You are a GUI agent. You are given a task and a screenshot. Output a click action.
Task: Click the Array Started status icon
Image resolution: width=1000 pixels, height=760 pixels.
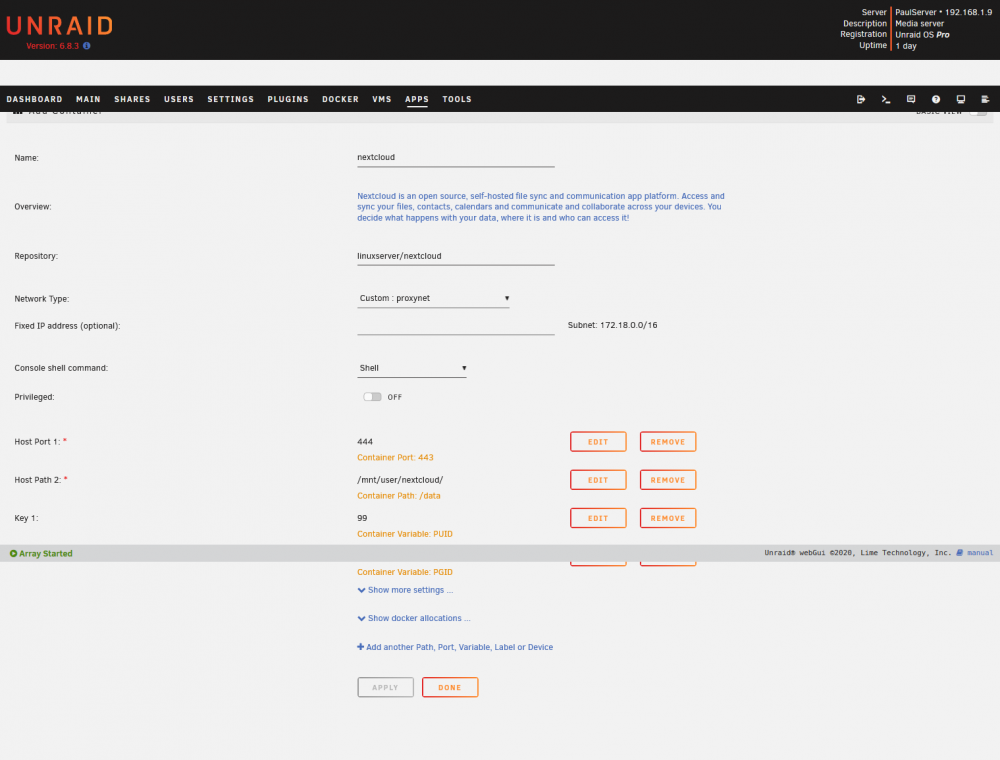click(x=13, y=553)
